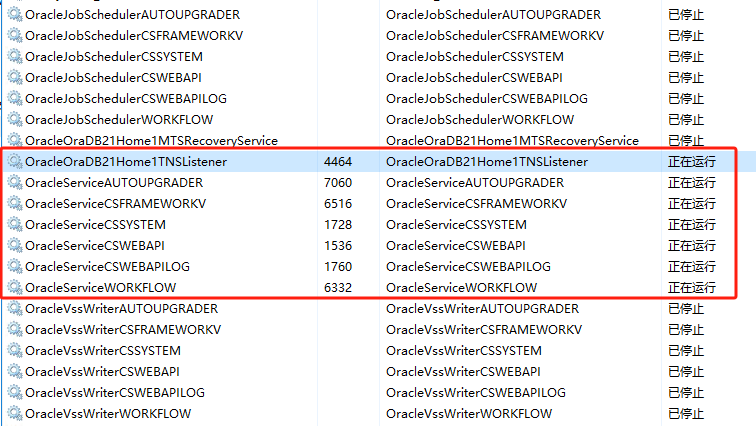Select OracleServiceCSWEBAPILOG service name
The width and height of the screenshot is (756, 426).
pyautogui.click(x=108, y=266)
